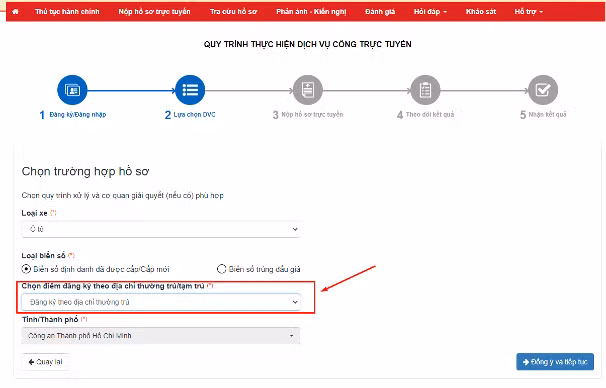Go to Nộp hồ sơ trực tuyến
The height and width of the screenshot is (388, 606).
[x=154, y=12]
